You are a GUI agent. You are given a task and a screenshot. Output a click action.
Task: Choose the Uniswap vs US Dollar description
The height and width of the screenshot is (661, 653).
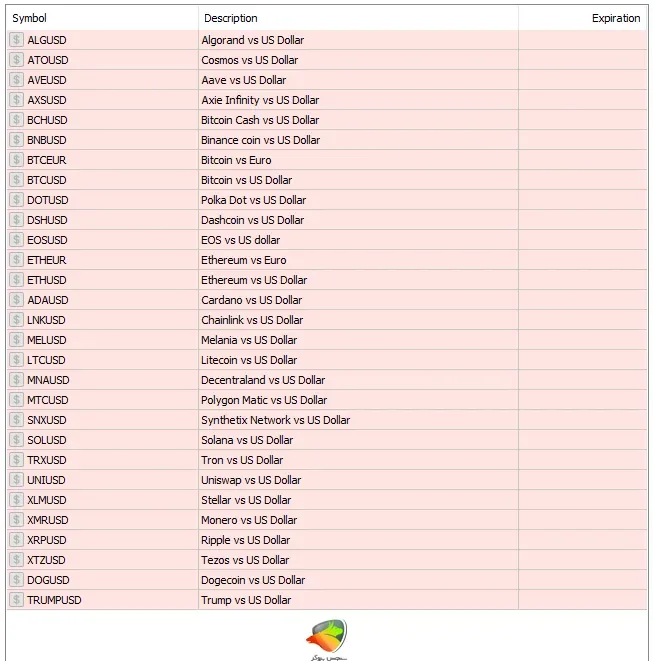[251, 480]
